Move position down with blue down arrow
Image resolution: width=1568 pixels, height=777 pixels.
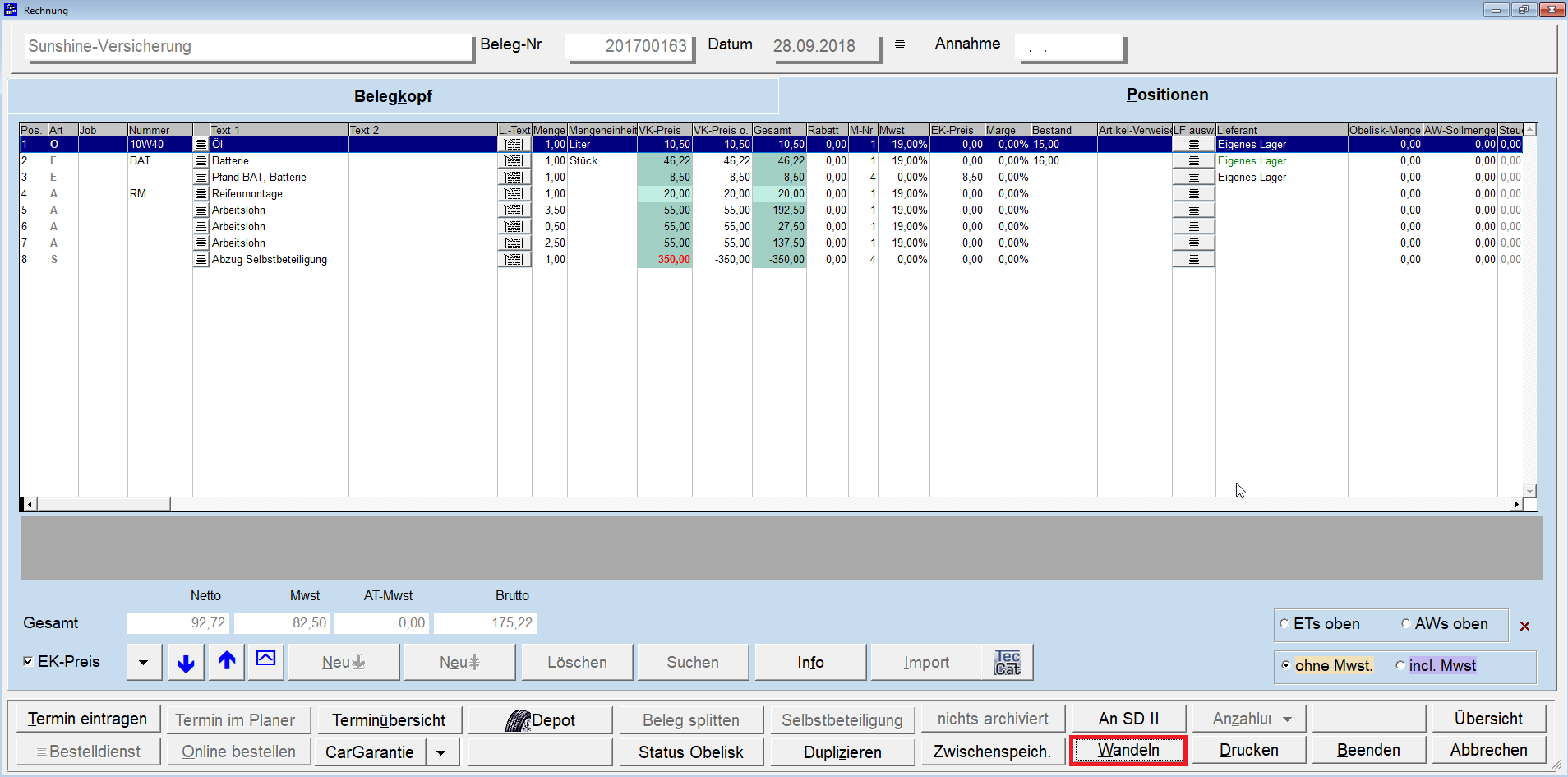click(187, 663)
